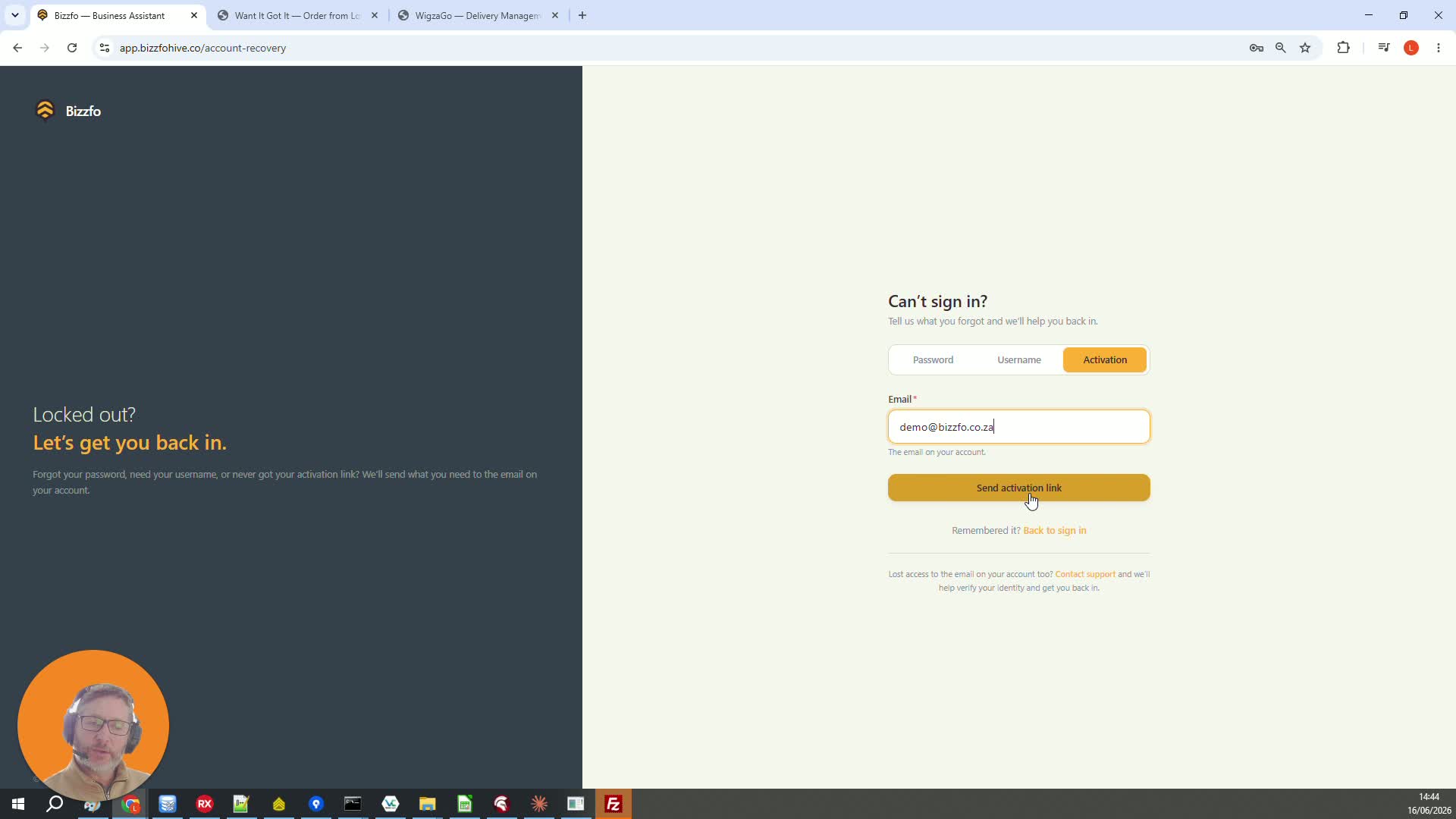Open the media controls icon in toolbar
Screen dimensions: 1456x819
(1384, 48)
